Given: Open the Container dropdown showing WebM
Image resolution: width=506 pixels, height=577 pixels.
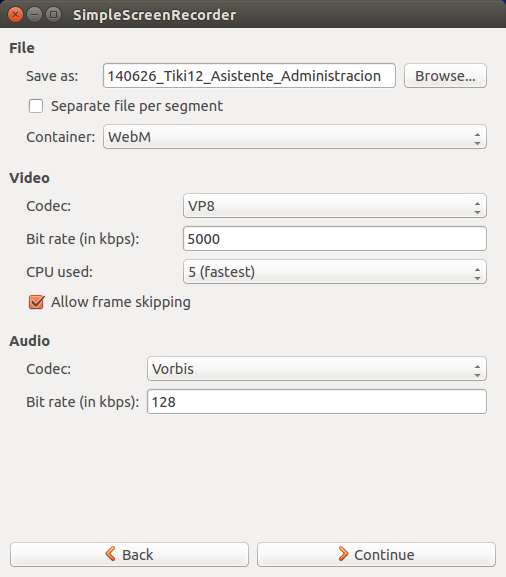Looking at the screenshot, I should 295,137.
